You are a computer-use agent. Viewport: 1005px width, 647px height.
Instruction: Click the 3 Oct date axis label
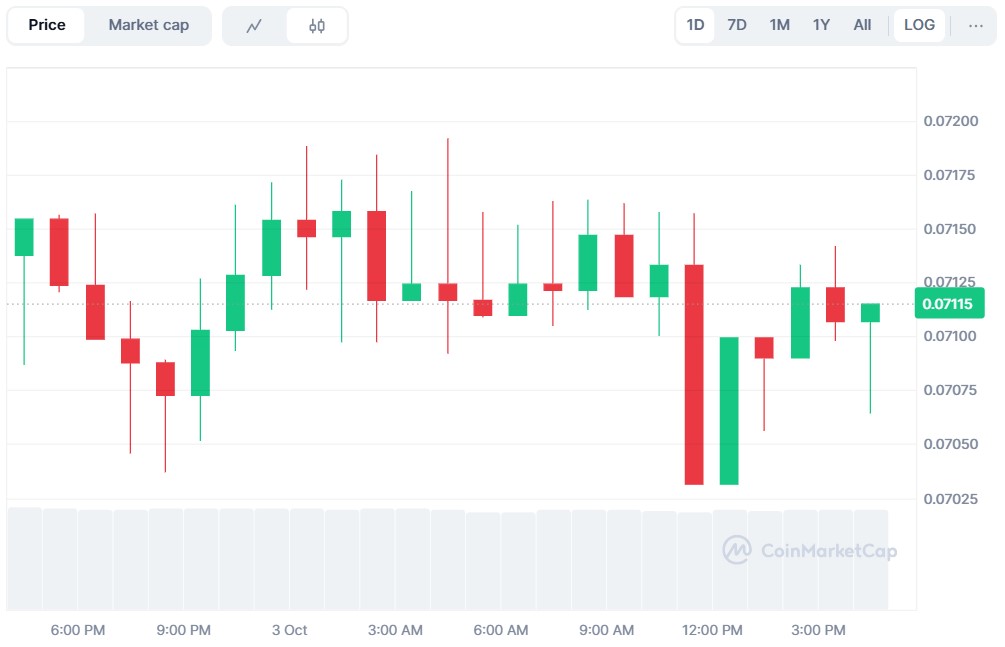290,630
